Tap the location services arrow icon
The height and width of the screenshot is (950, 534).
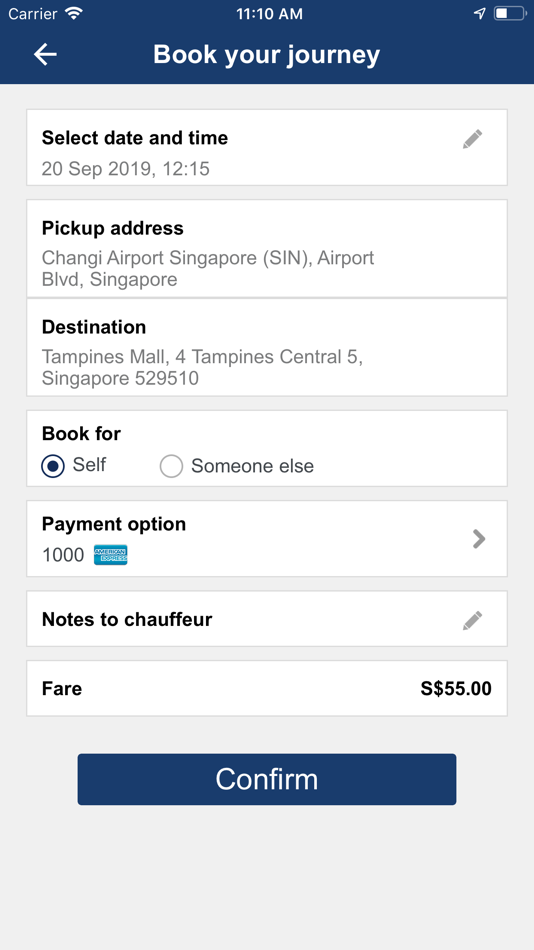coord(479,13)
